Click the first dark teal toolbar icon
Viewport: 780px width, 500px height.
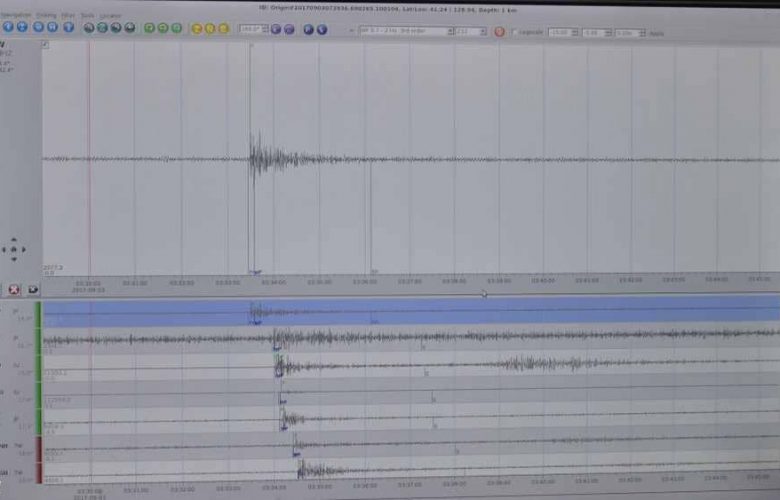88,29
